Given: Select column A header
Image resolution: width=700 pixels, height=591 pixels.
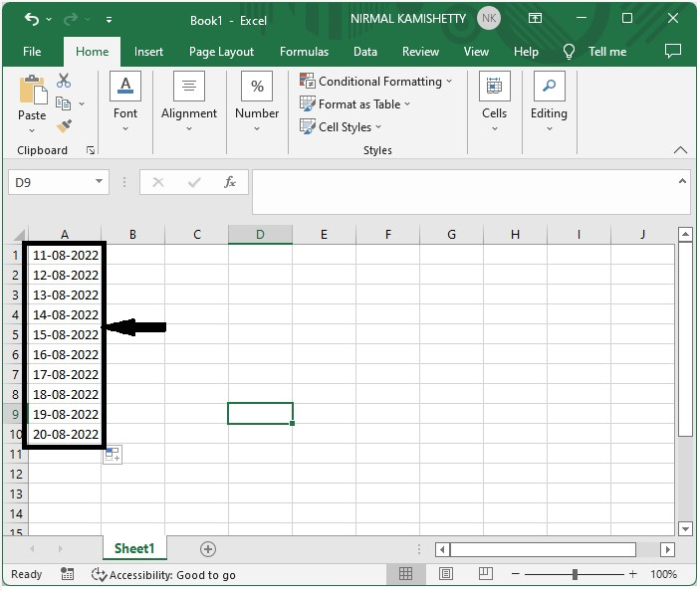Looking at the screenshot, I should click(x=65, y=235).
